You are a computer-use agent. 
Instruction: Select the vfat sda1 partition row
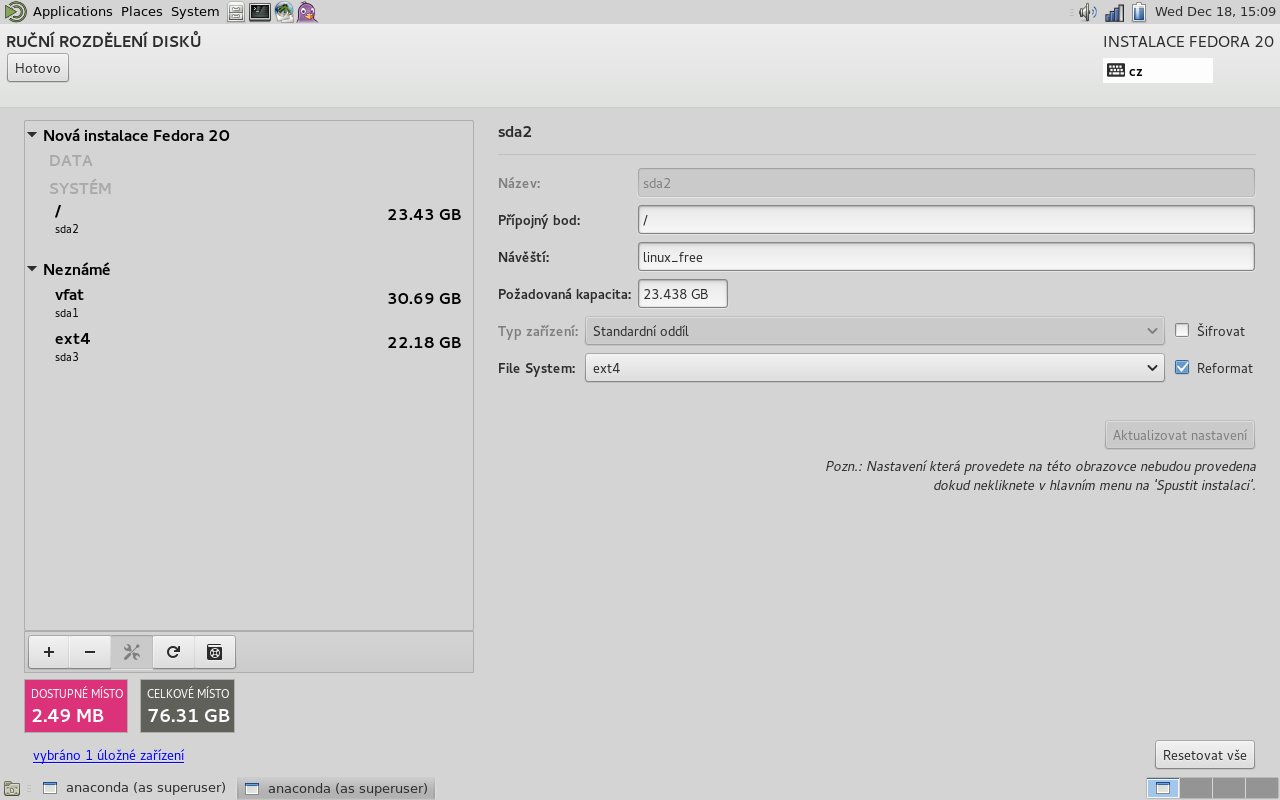(249, 303)
